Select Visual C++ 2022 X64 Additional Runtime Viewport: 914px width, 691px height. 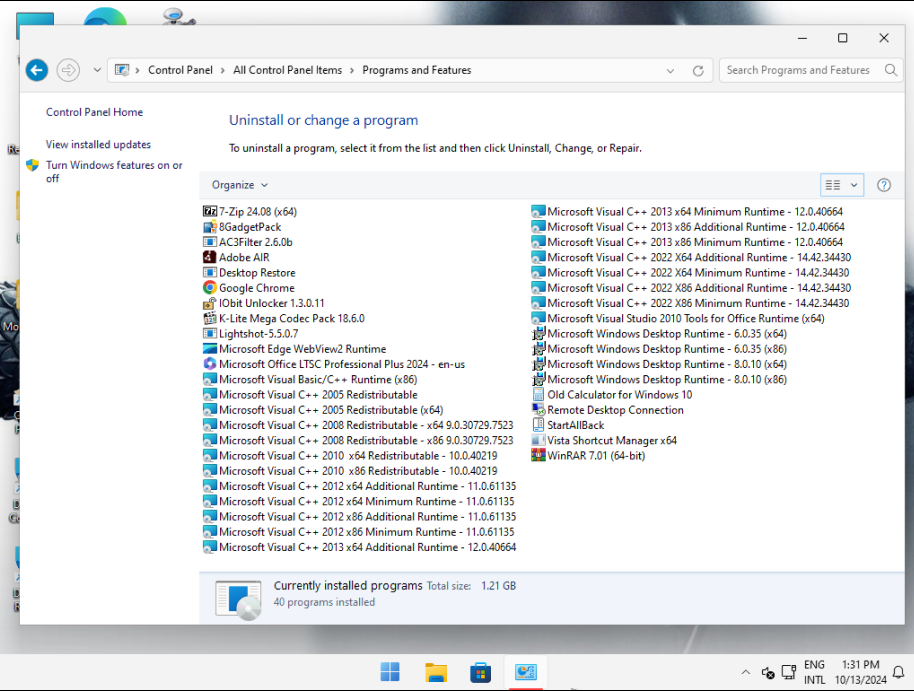tap(691, 257)
